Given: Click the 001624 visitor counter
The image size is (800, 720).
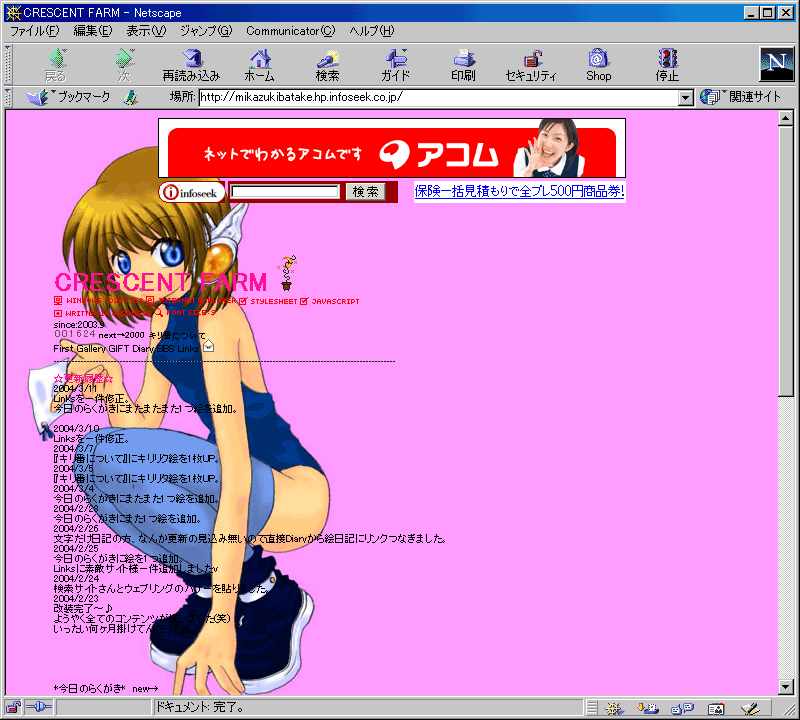Looking at the screenshot, I should (x=74, y=334).
